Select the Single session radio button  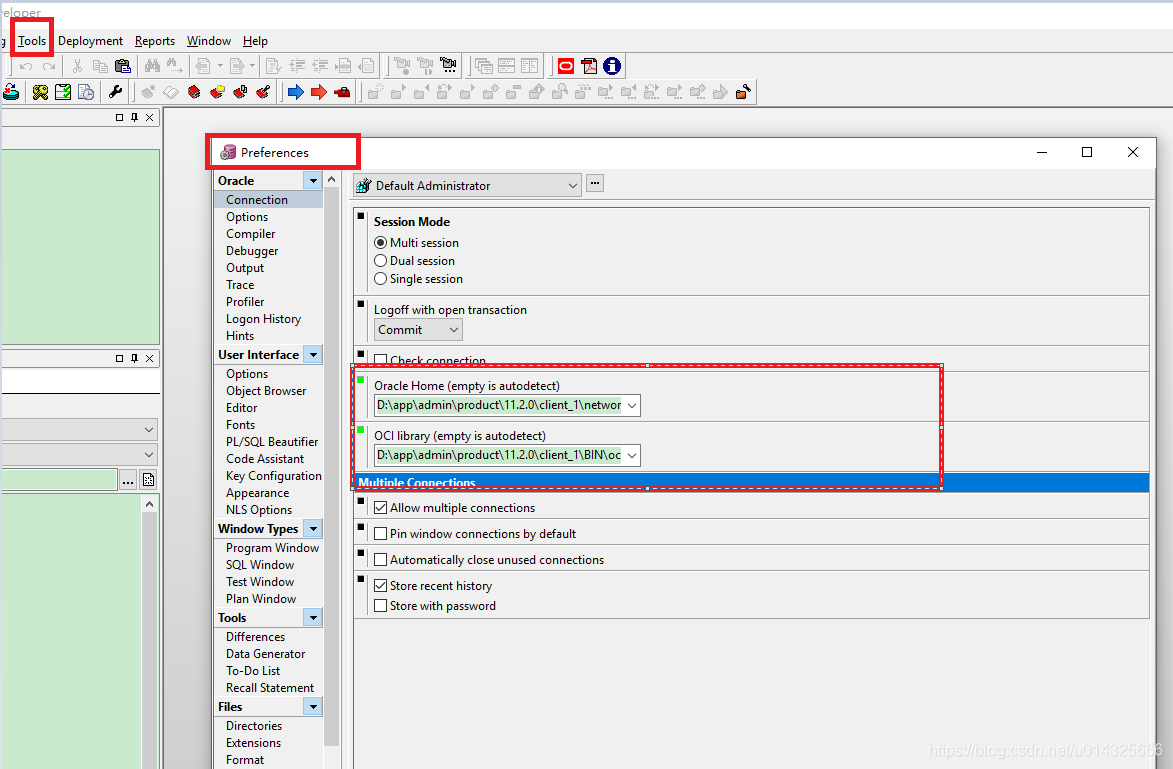pyautogui.click(x=381, y=278)
